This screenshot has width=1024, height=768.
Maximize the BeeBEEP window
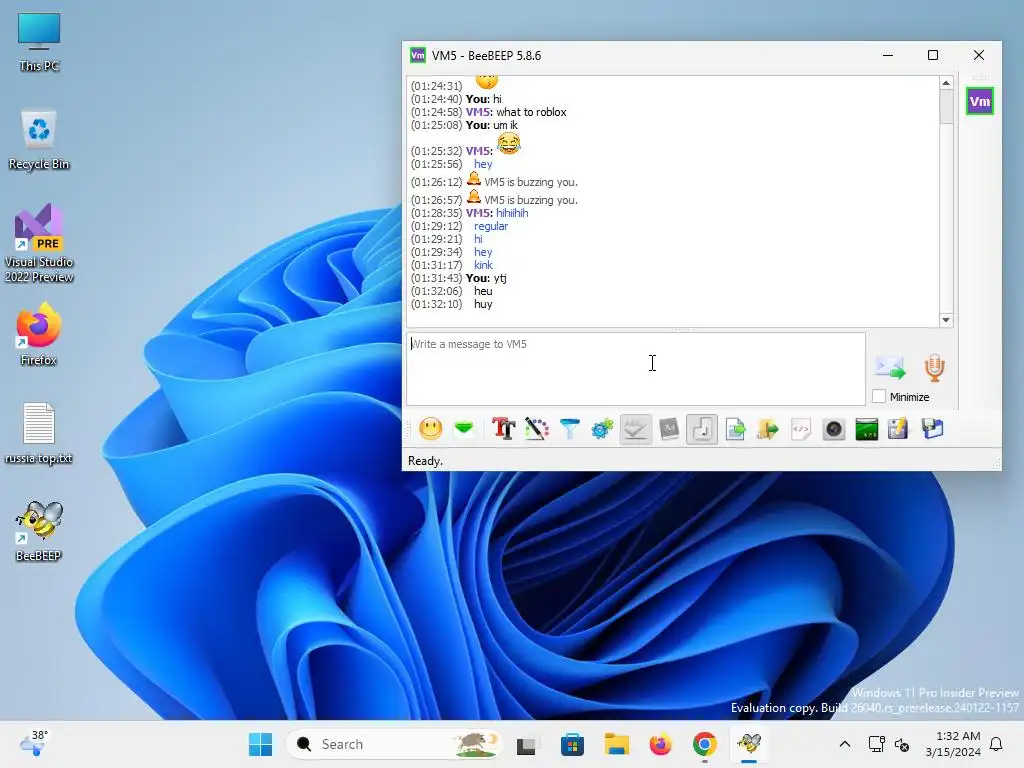click(x=933, y=56)
